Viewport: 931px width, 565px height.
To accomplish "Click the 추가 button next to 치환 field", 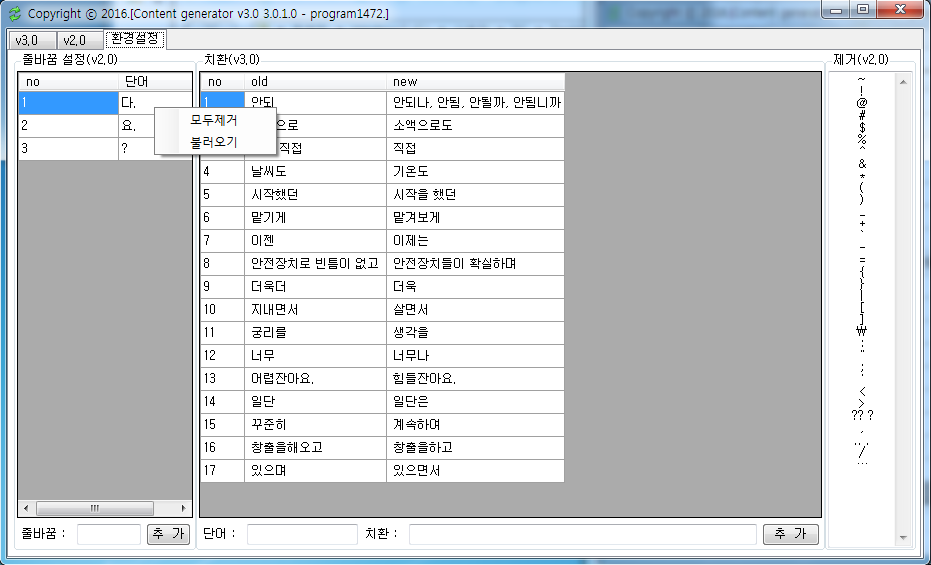I will (x=790, y=534).
